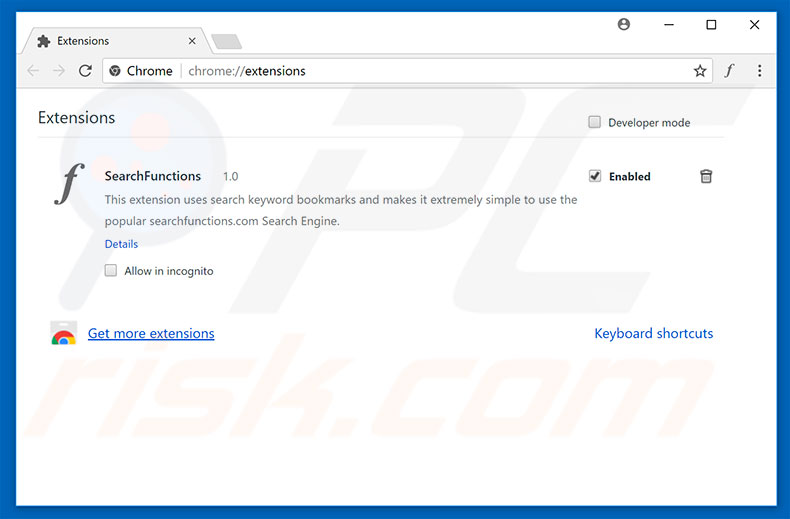
Task: Tick the Allow in incognito checkbox
Action: [x=111, y=271]
